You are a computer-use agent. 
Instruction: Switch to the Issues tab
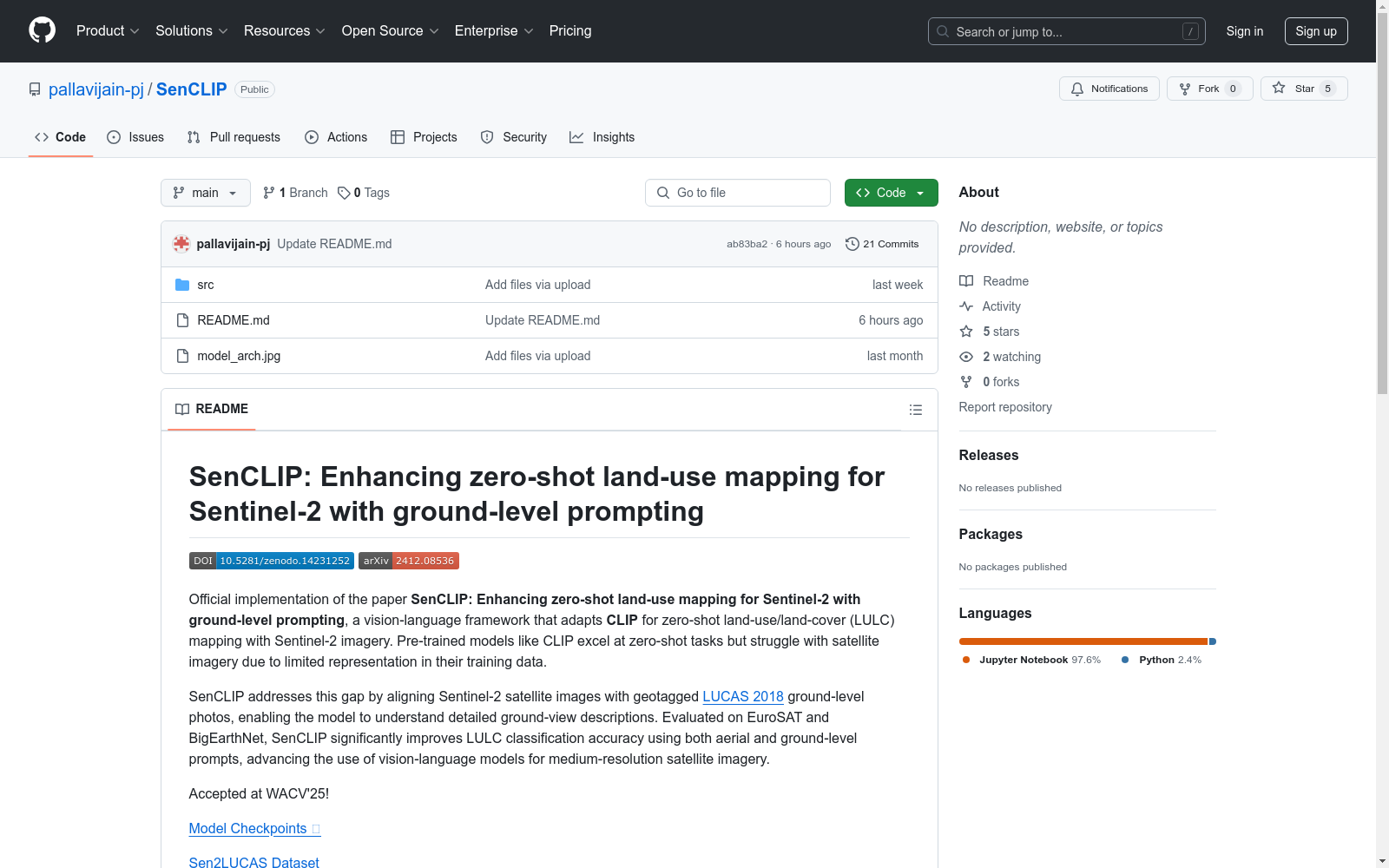(135, 137)
